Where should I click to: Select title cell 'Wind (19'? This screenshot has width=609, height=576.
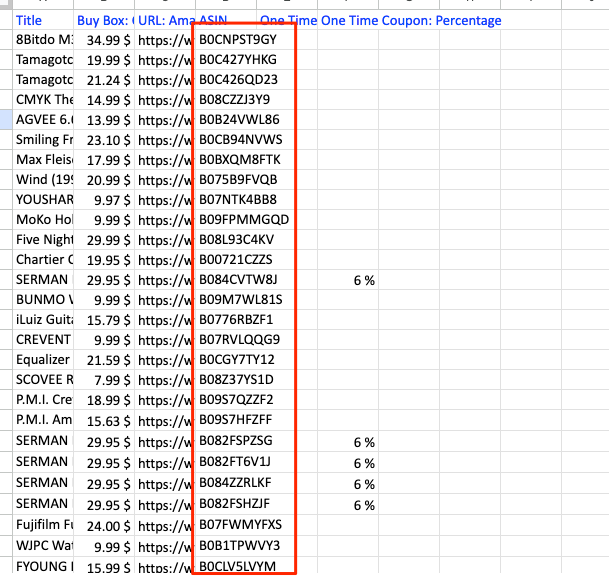(x=43, y=180)
